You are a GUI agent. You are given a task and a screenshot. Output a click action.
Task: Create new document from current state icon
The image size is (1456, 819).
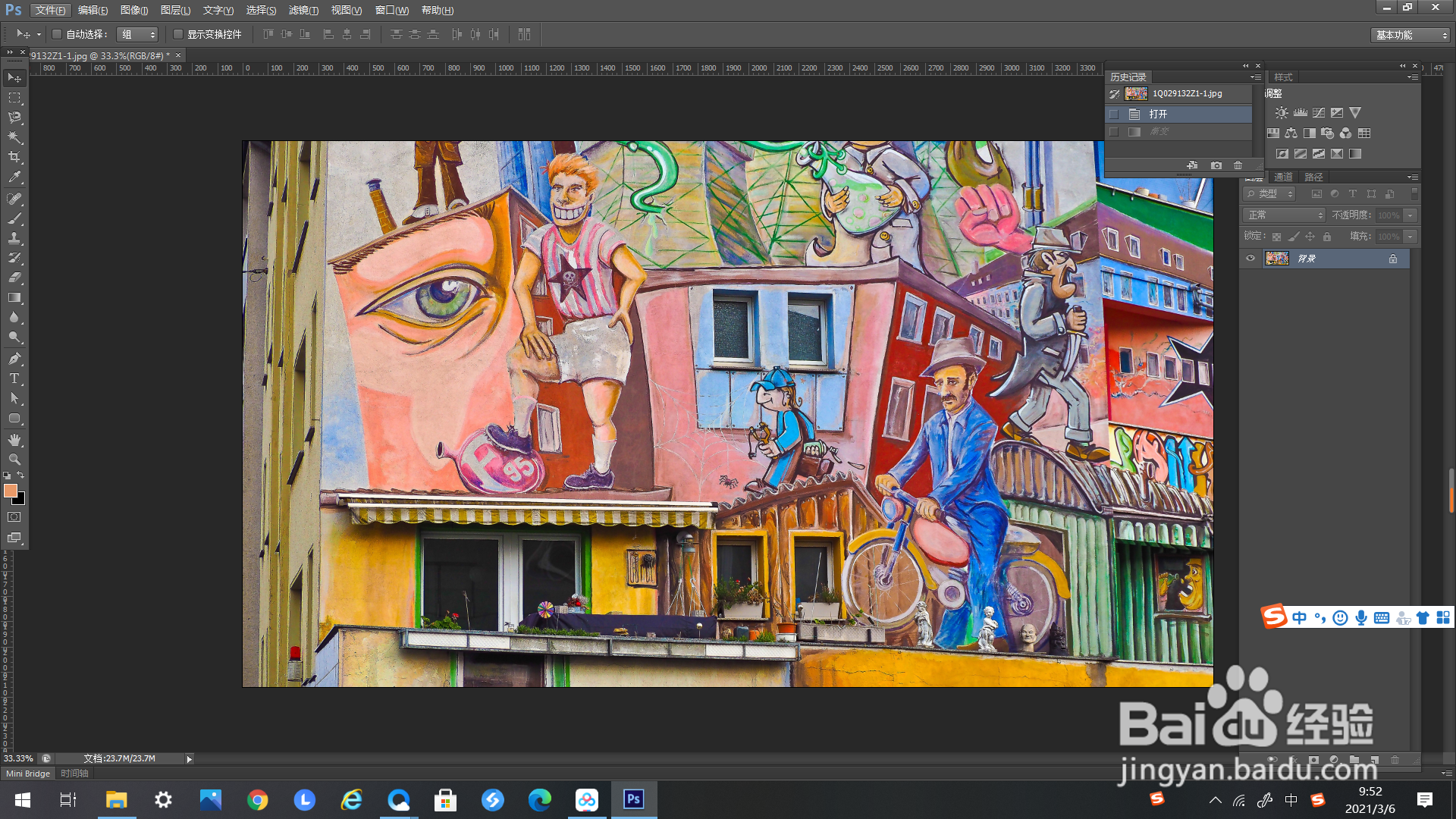[1192, 165]
